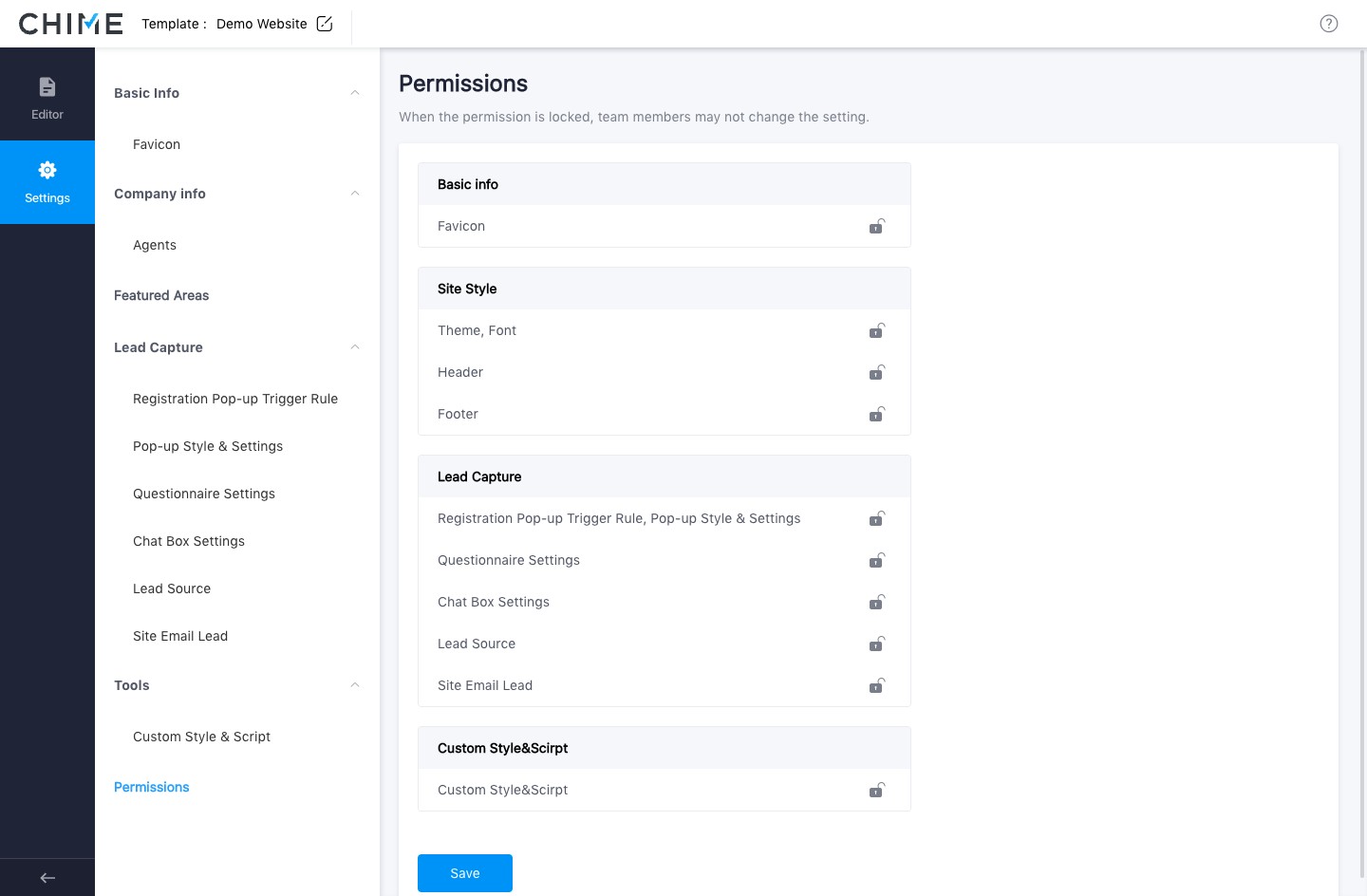The width and height of the screenshot is (1367, 896).
Task: Save the permission settings
Action: [x=465, y=873]
